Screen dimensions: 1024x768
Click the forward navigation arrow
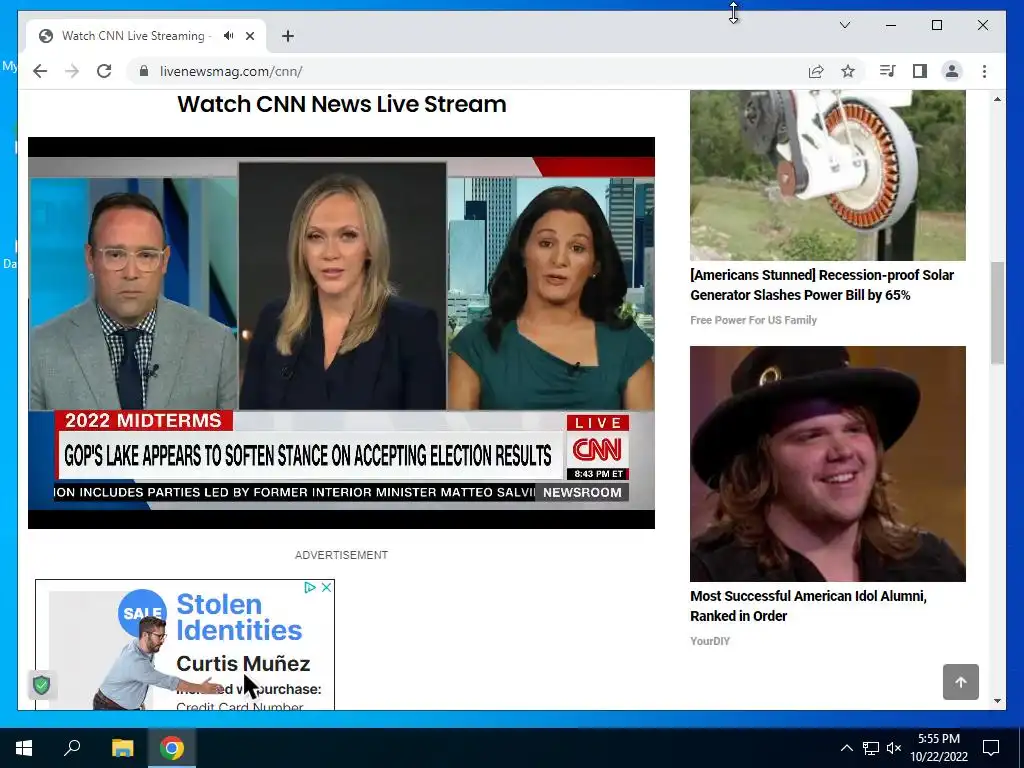72,71
